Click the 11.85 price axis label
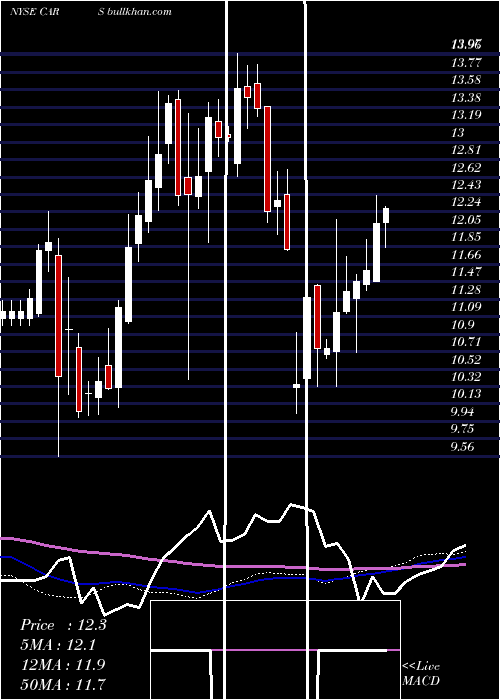The height and width of the screenshot is (700, 500). pos(466,238)
